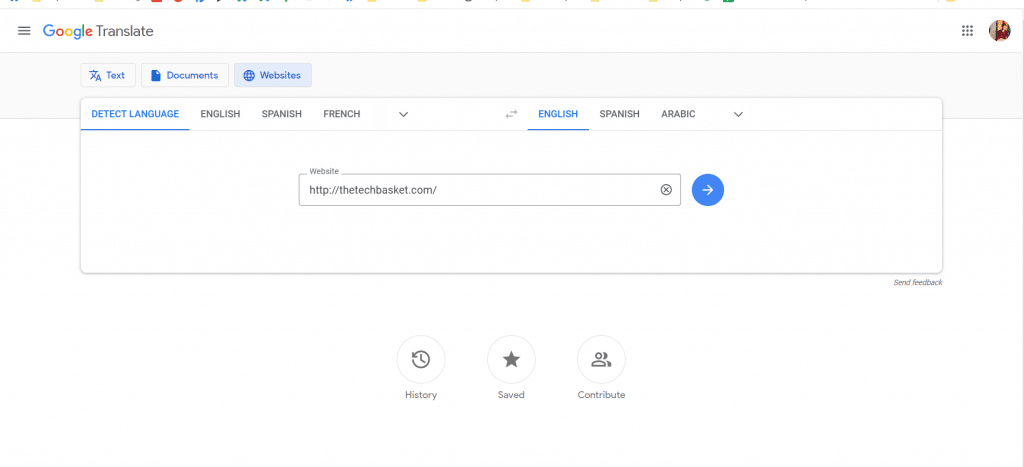Switch to Documents translation mode

point(185,75)
